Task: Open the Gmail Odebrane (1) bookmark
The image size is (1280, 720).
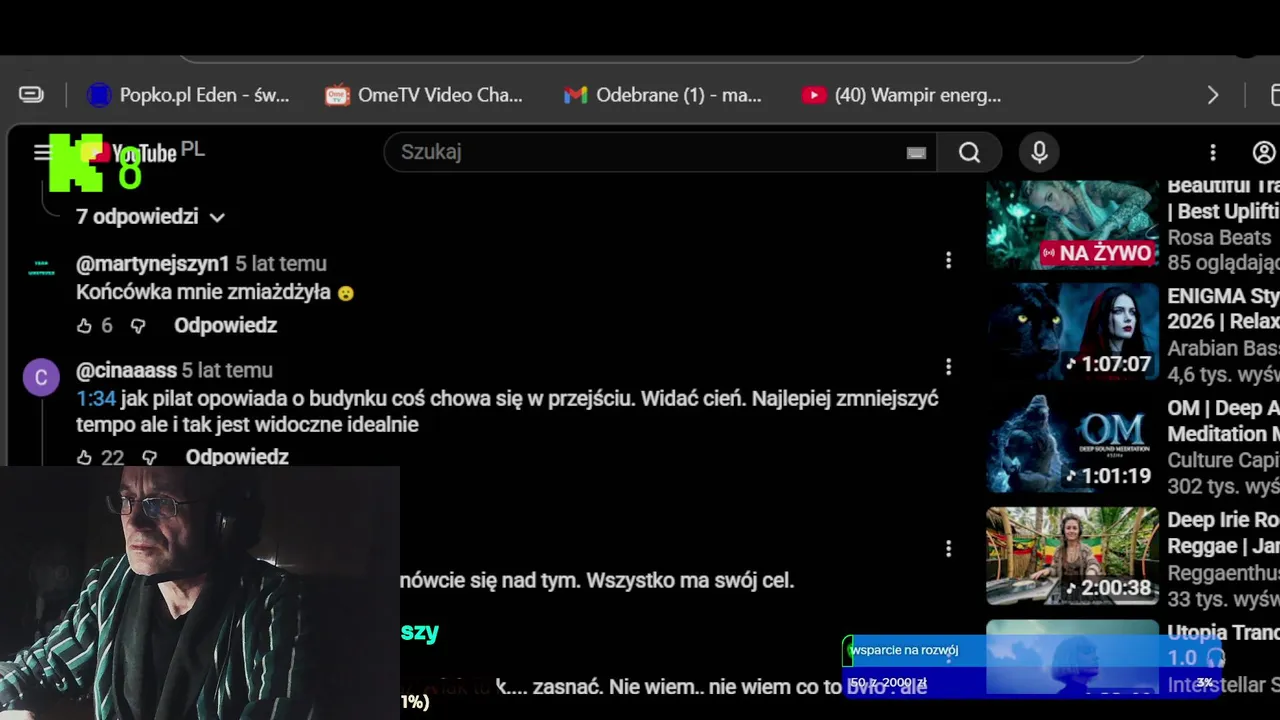Action: tap(663, 95)
